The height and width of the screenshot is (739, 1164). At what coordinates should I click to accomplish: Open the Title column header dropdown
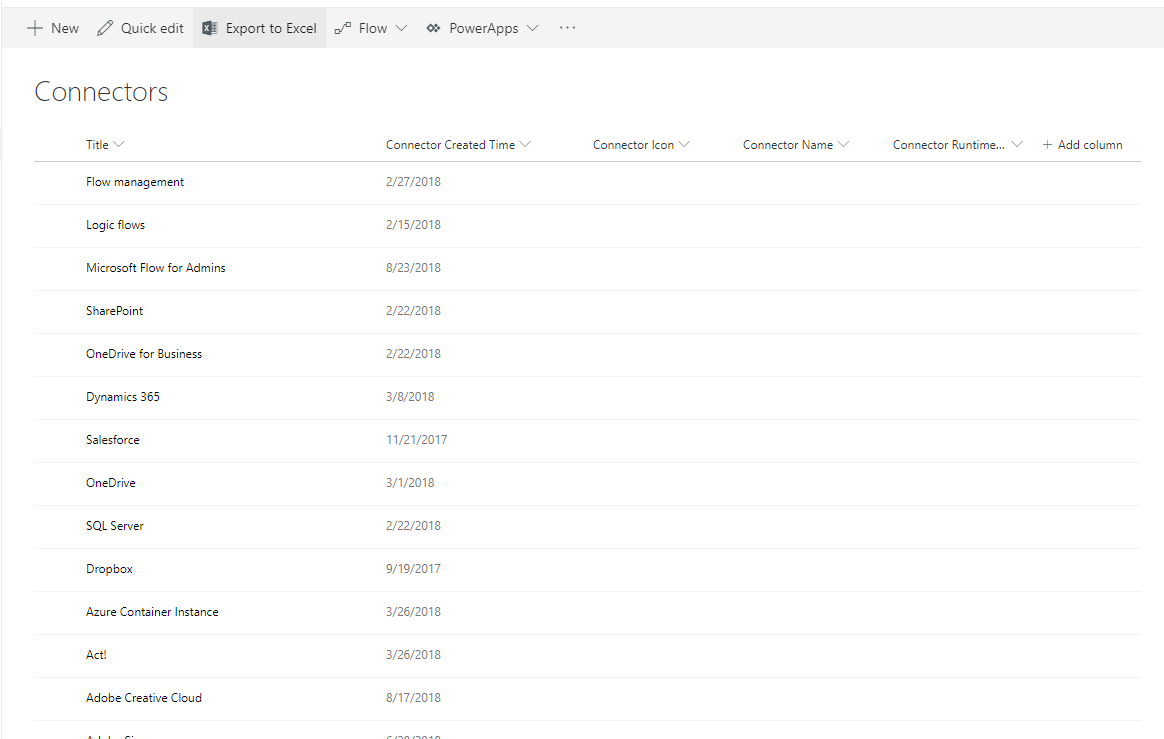[x=118, y=144]
